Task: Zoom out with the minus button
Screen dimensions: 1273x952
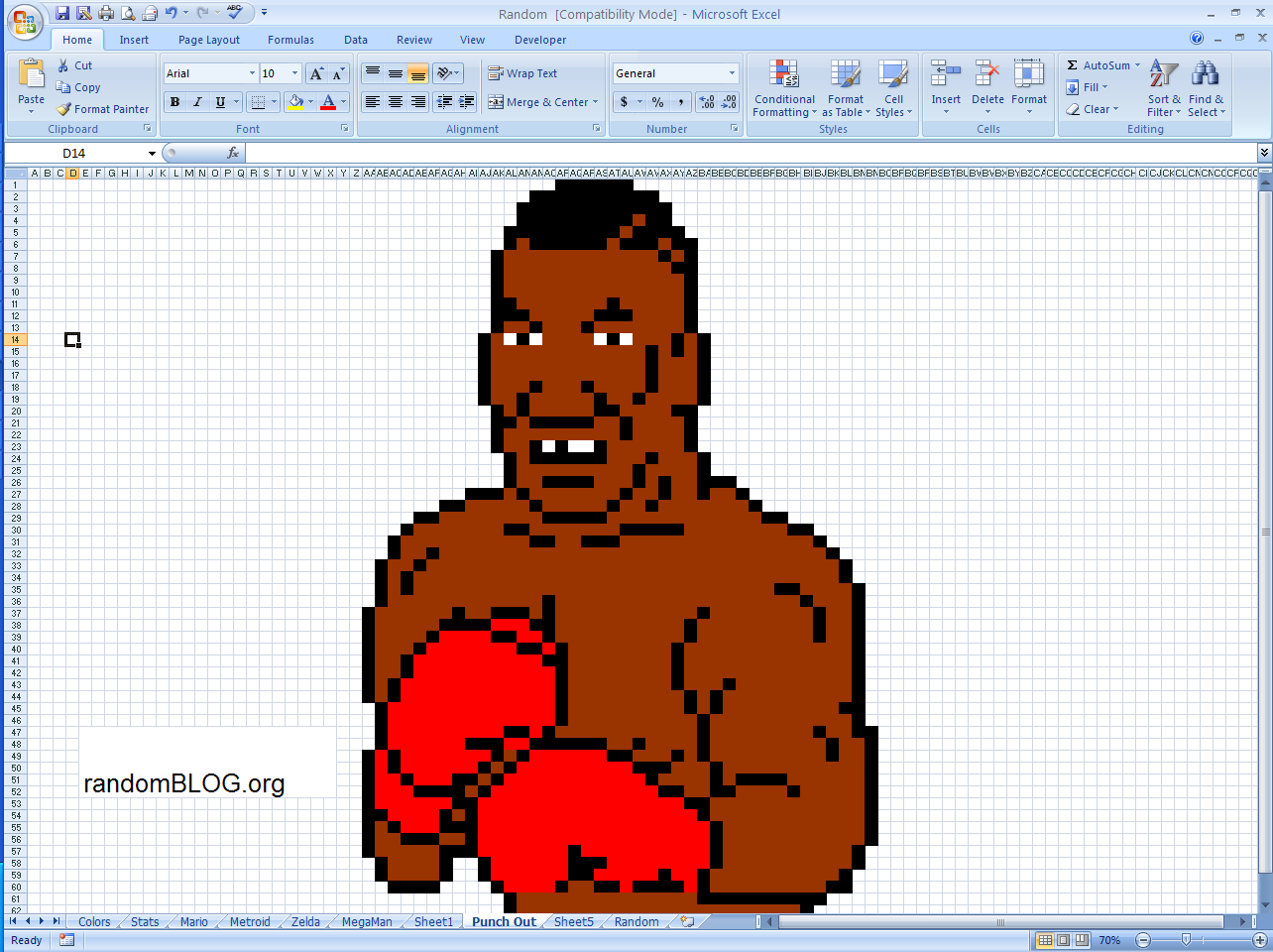Action: [1143, 940]
